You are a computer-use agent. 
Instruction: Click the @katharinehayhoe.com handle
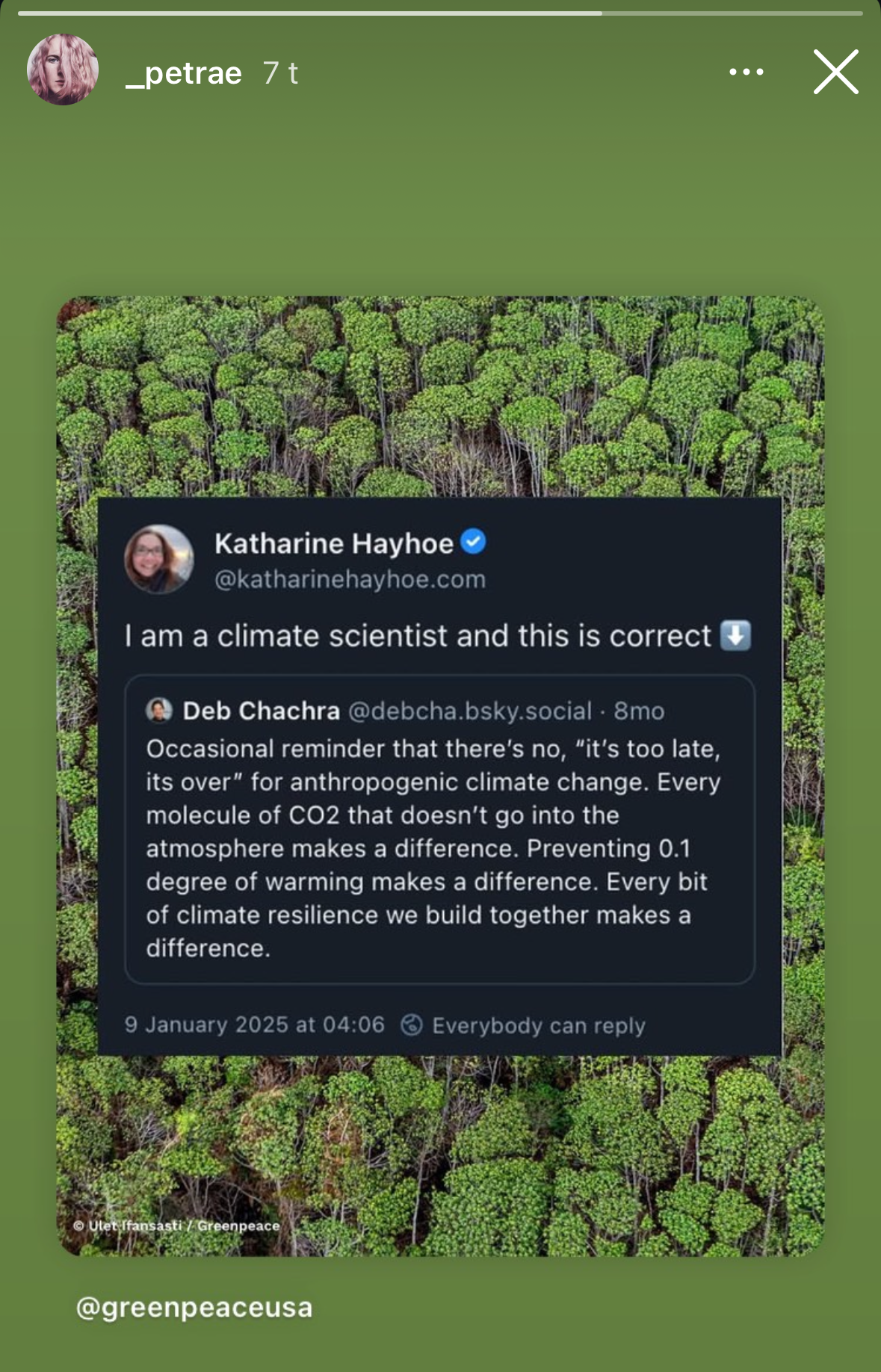(x=350, y=579)
